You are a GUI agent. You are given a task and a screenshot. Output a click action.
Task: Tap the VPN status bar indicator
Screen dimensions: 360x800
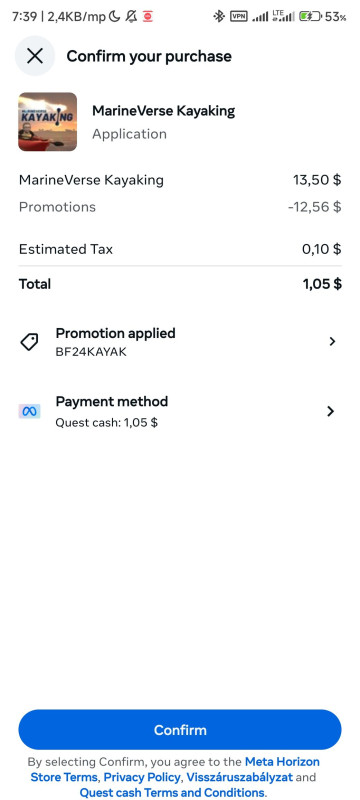239,16
